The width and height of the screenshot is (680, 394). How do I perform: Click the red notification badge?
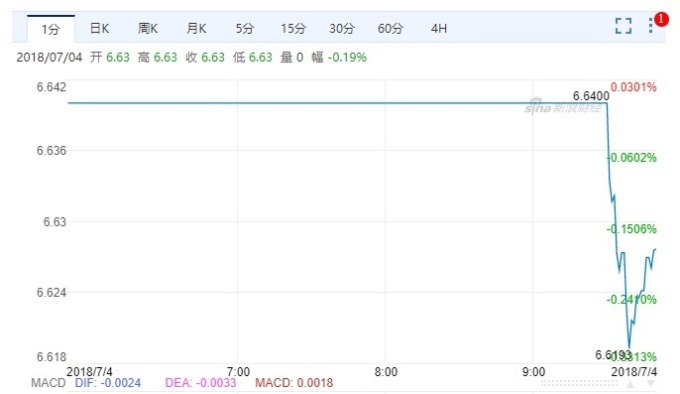pos(661,19)
